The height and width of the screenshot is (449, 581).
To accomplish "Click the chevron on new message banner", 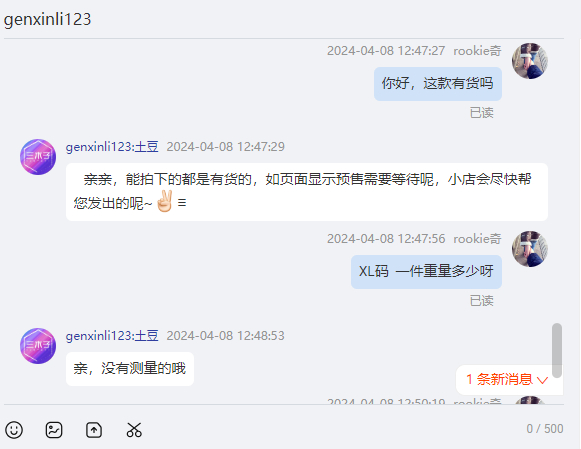I will coord(542,380).
